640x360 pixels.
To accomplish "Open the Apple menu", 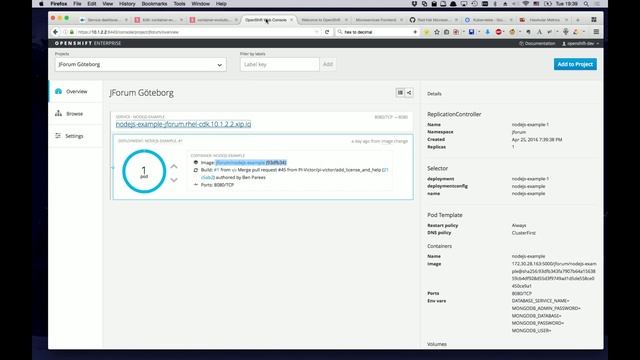I will pyautogui.click(x=41, y=4).
